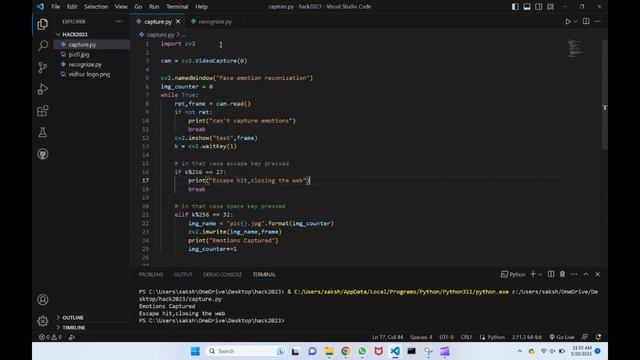Open Run and Debug view
The width and height of the screenshot is (640, 360).
pos(42,89)
